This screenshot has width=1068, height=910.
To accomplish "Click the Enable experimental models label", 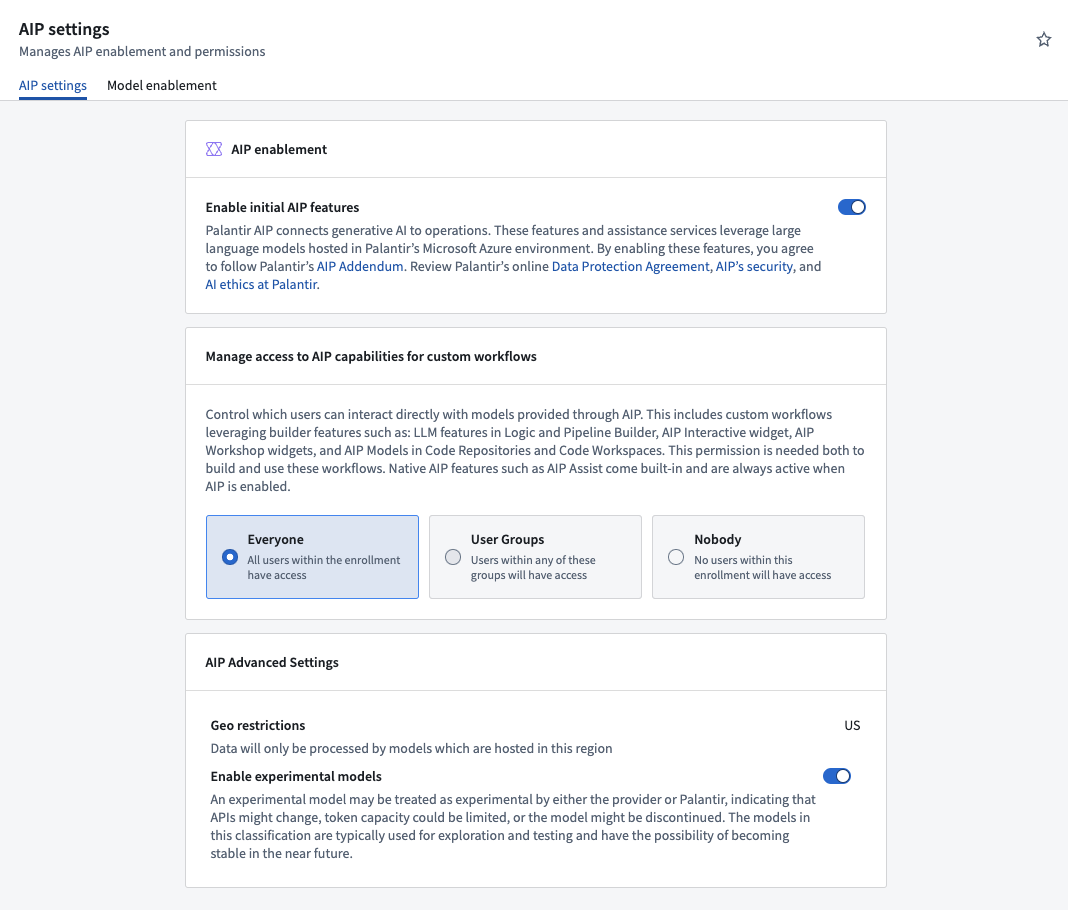I will click(x=296, y=776).
